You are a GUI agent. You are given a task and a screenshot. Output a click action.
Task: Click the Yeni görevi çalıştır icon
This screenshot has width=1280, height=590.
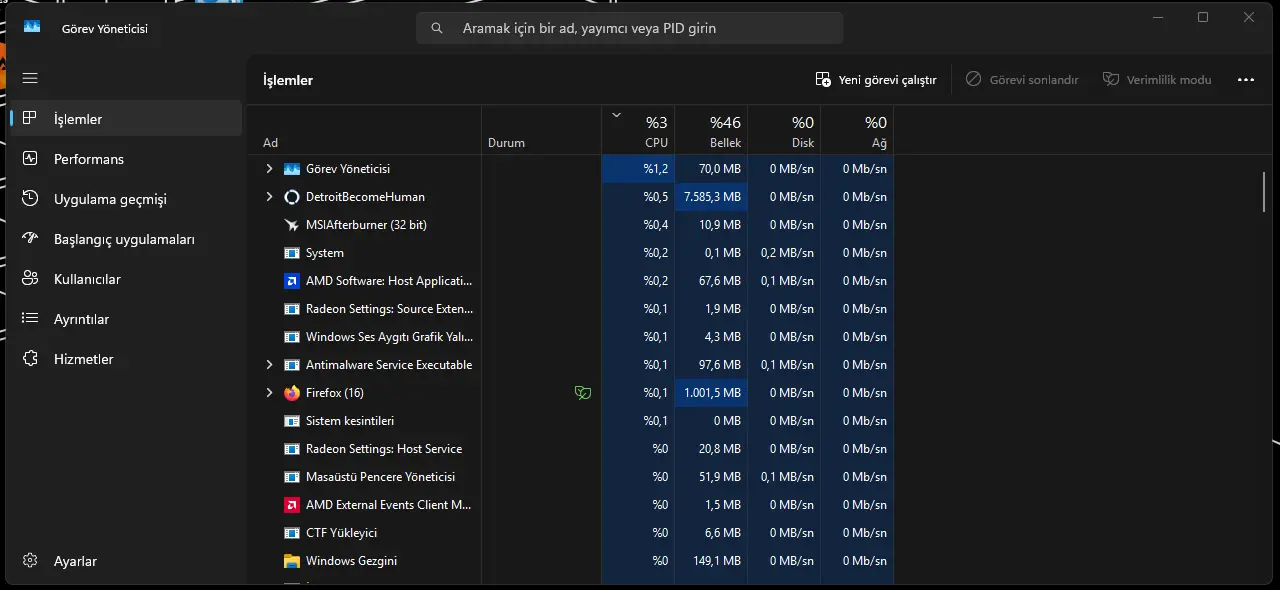[823, 80]
